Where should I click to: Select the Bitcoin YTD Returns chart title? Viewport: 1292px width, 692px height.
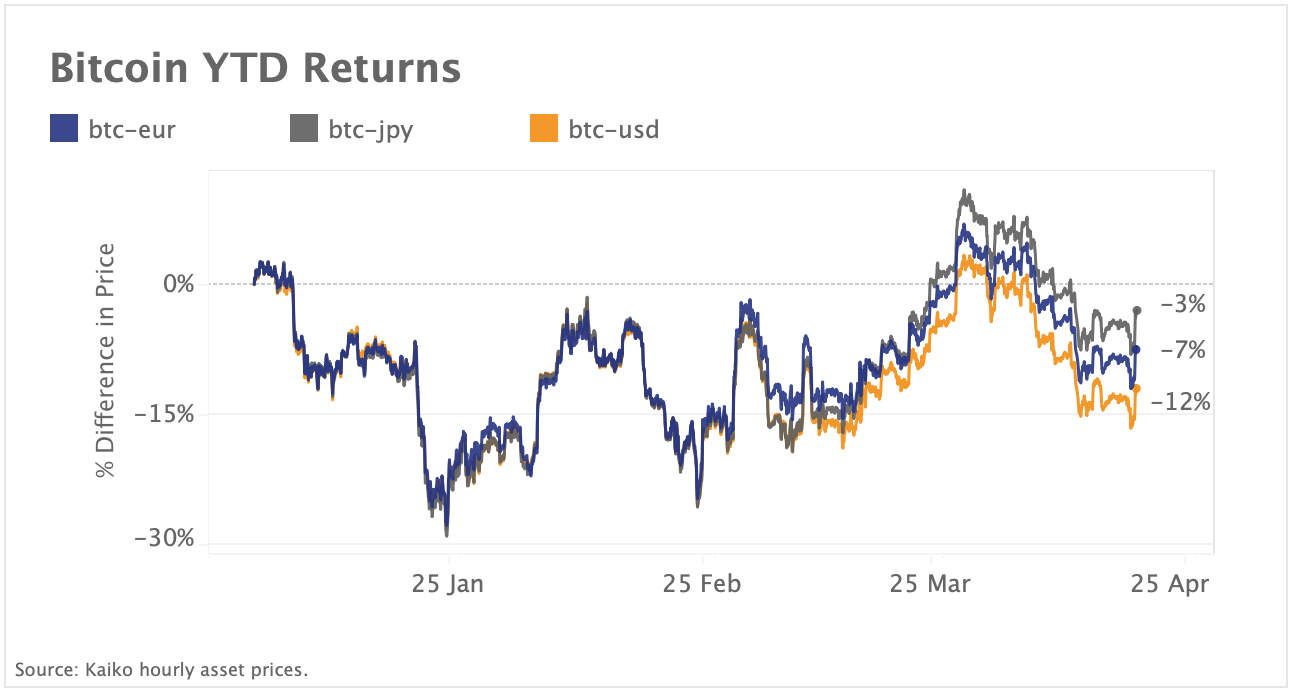[x=255, y=68]
